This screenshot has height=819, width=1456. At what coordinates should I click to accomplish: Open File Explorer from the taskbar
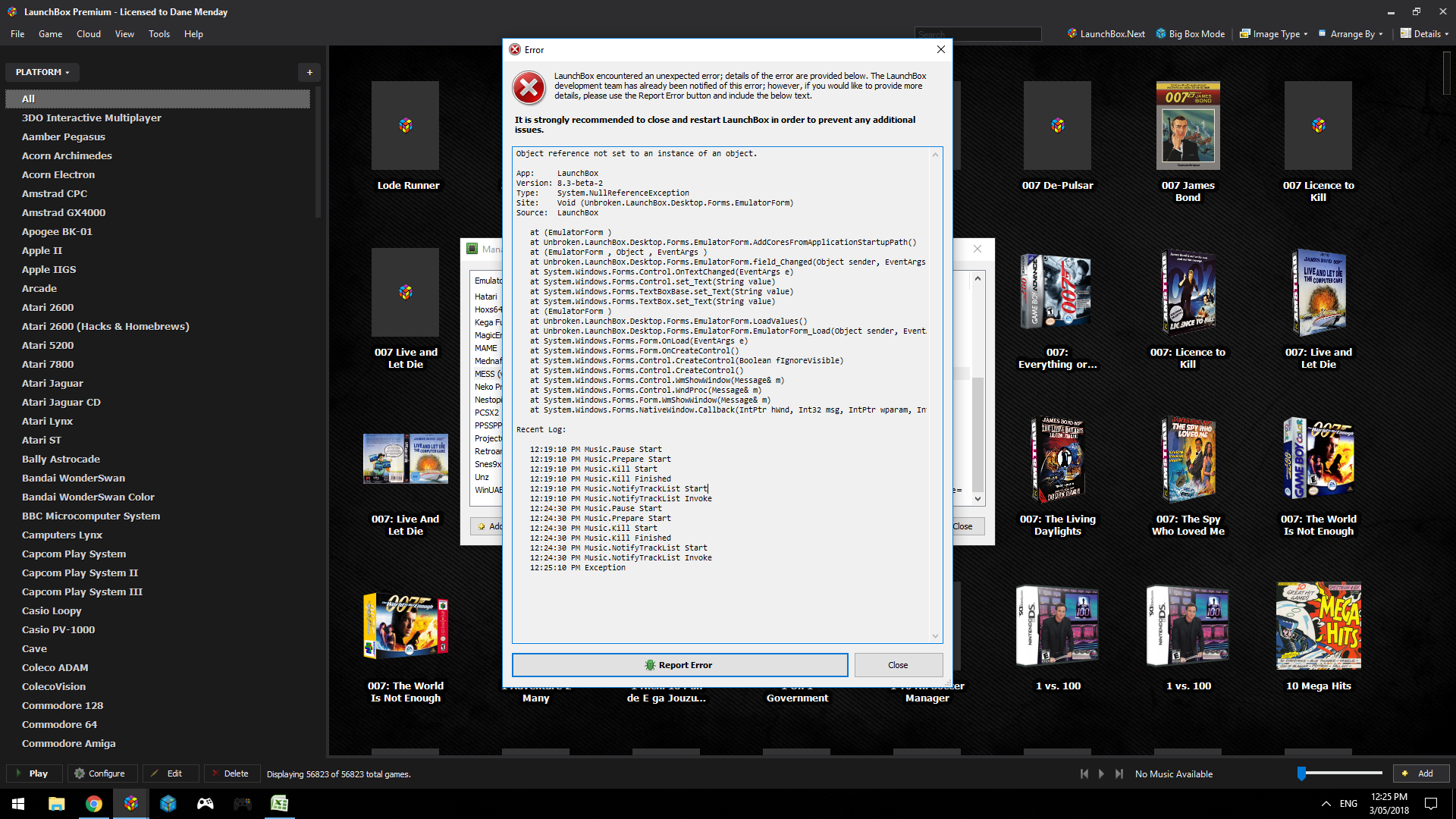56,804
